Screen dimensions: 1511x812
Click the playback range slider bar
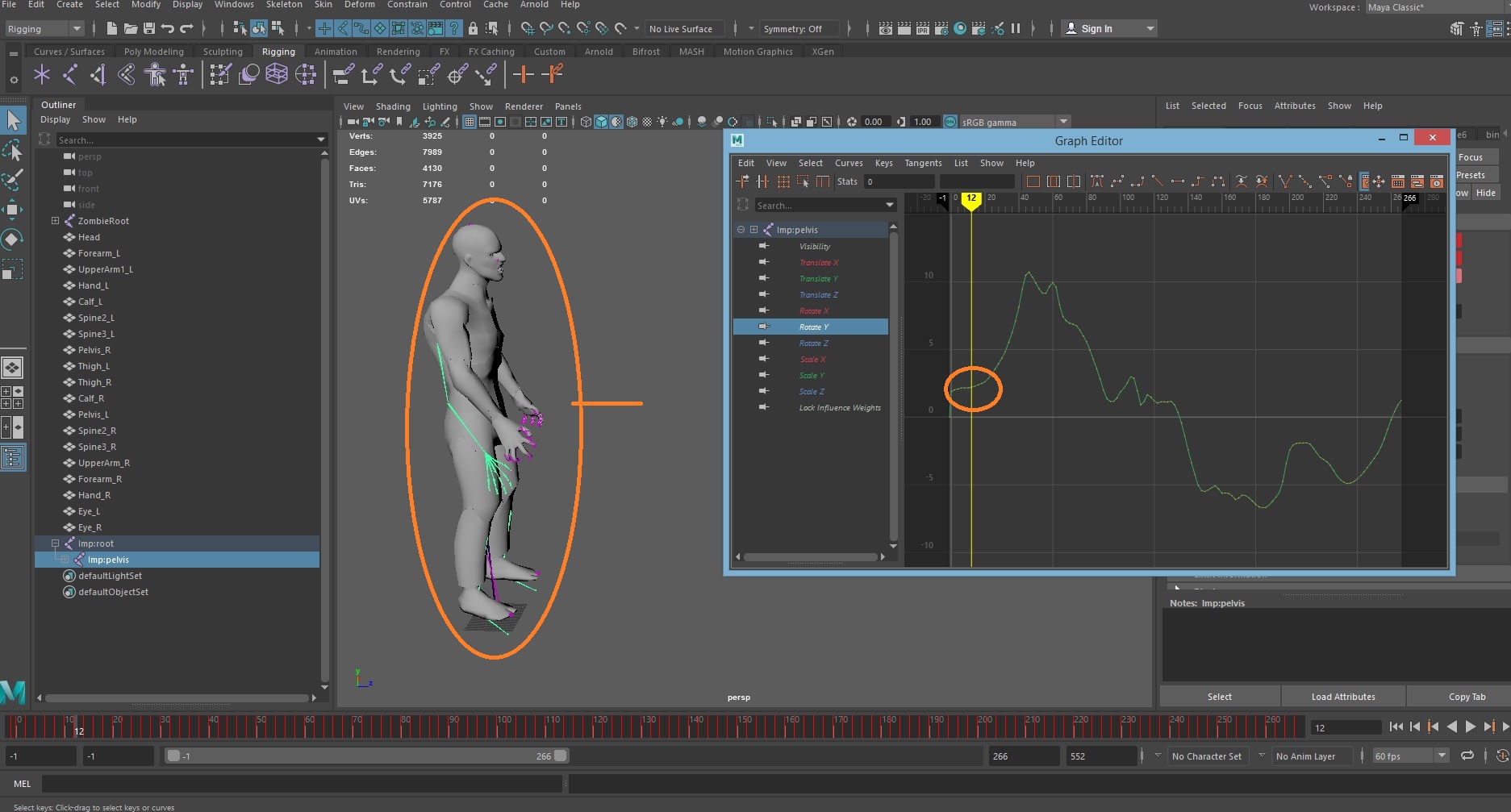pos(367,756)
